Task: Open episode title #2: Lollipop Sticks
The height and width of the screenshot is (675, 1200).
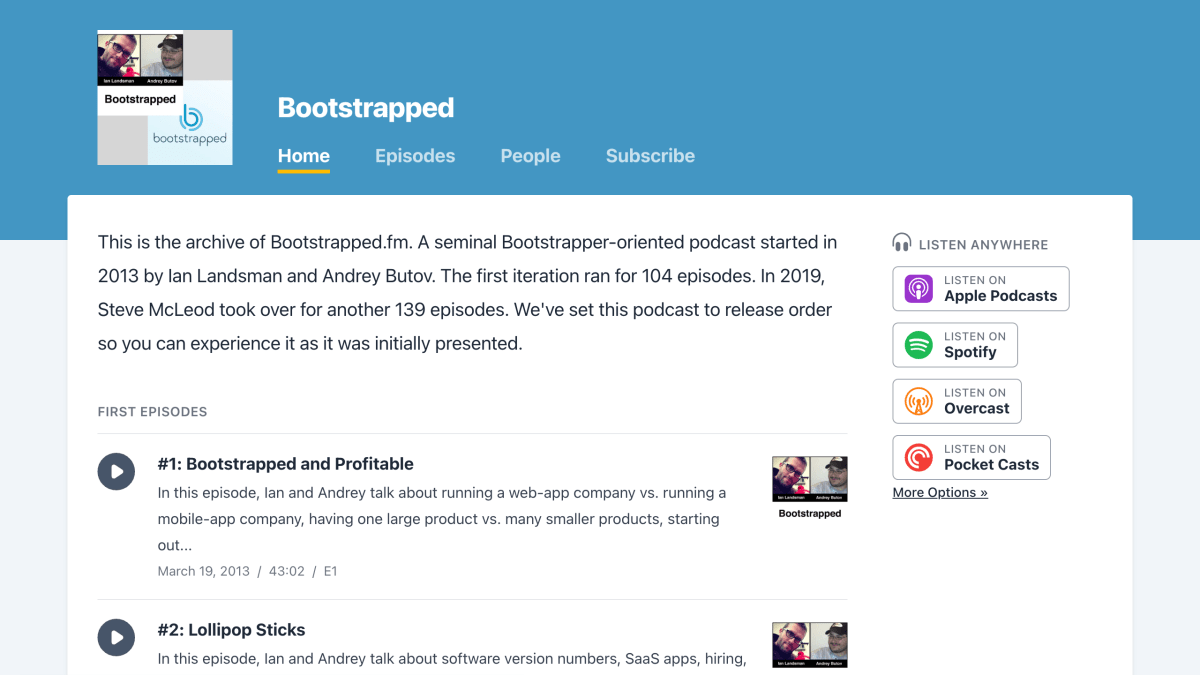Action: pos(231,630)
